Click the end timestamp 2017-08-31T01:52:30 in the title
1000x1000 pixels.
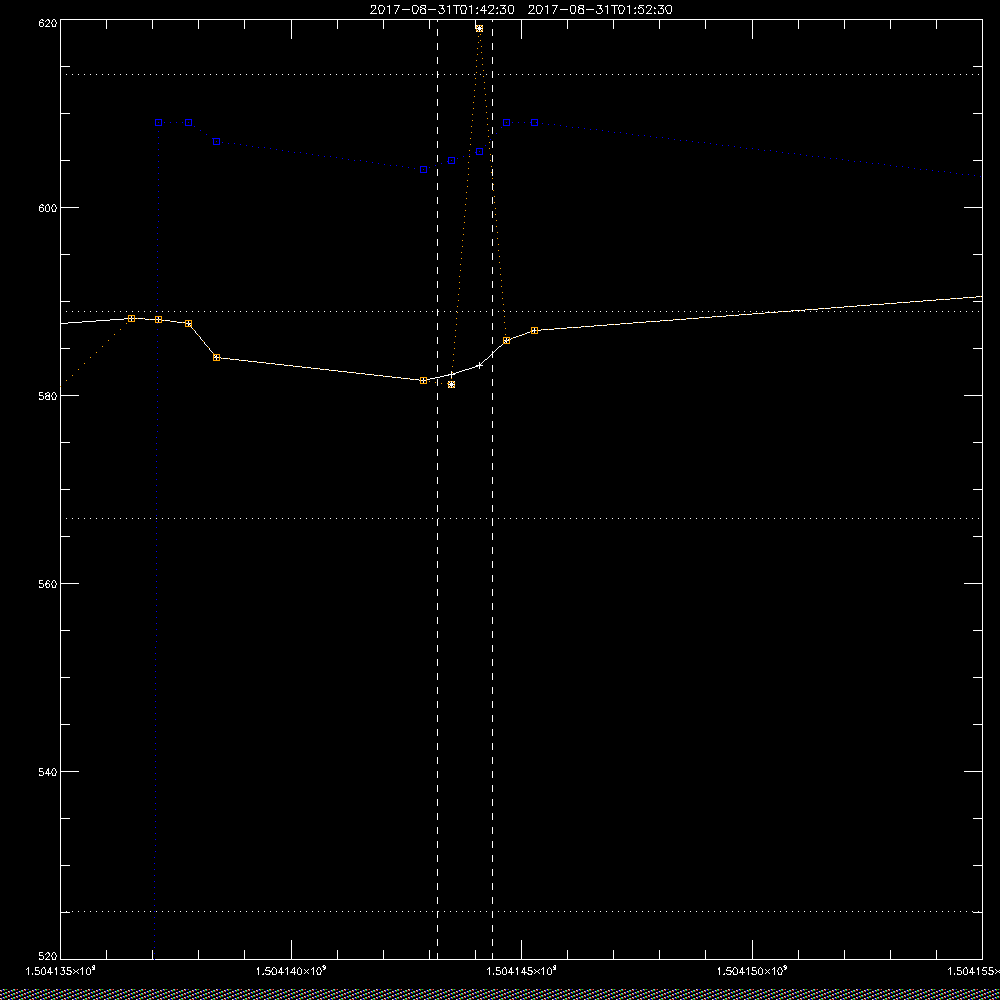[x=600, y=10]
